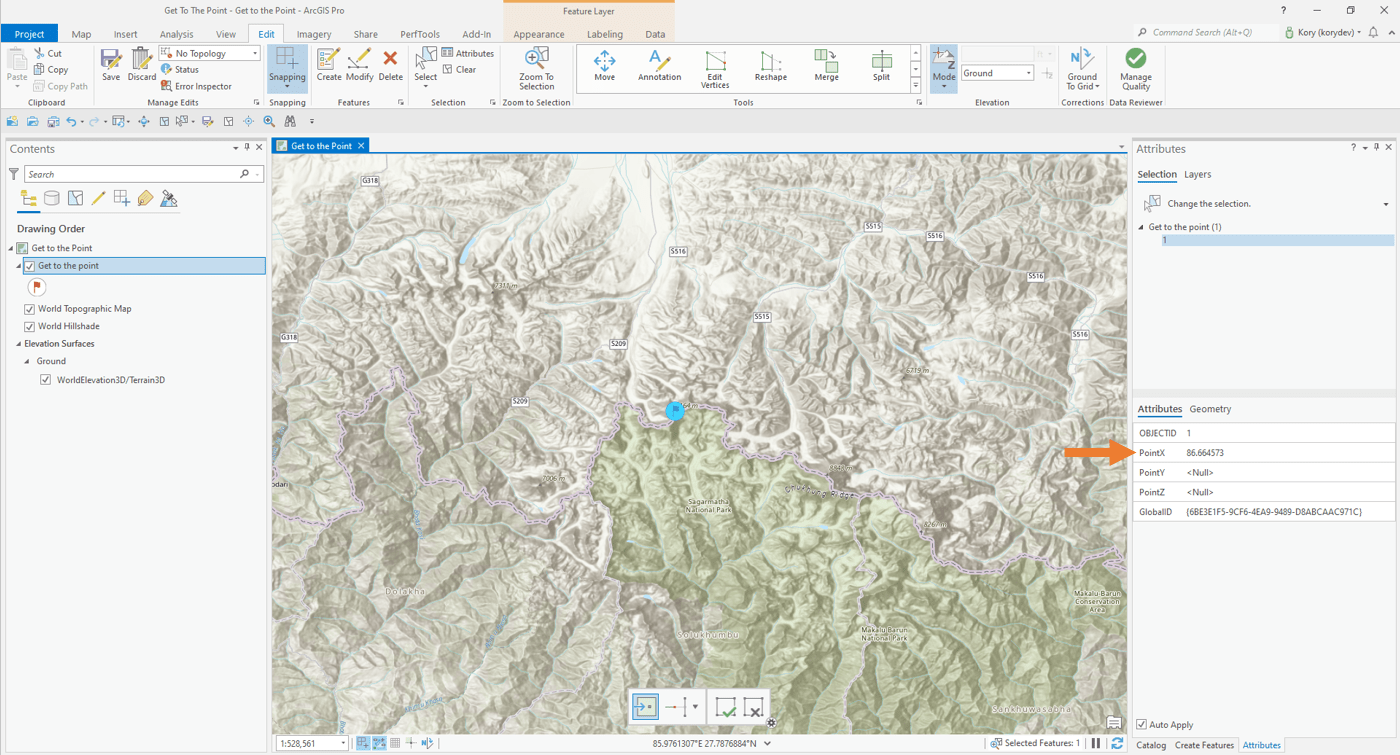The image size is (1400, 755).
Task: Open the Select tool dropdown arrow
Action: click(x=425, y=87)
